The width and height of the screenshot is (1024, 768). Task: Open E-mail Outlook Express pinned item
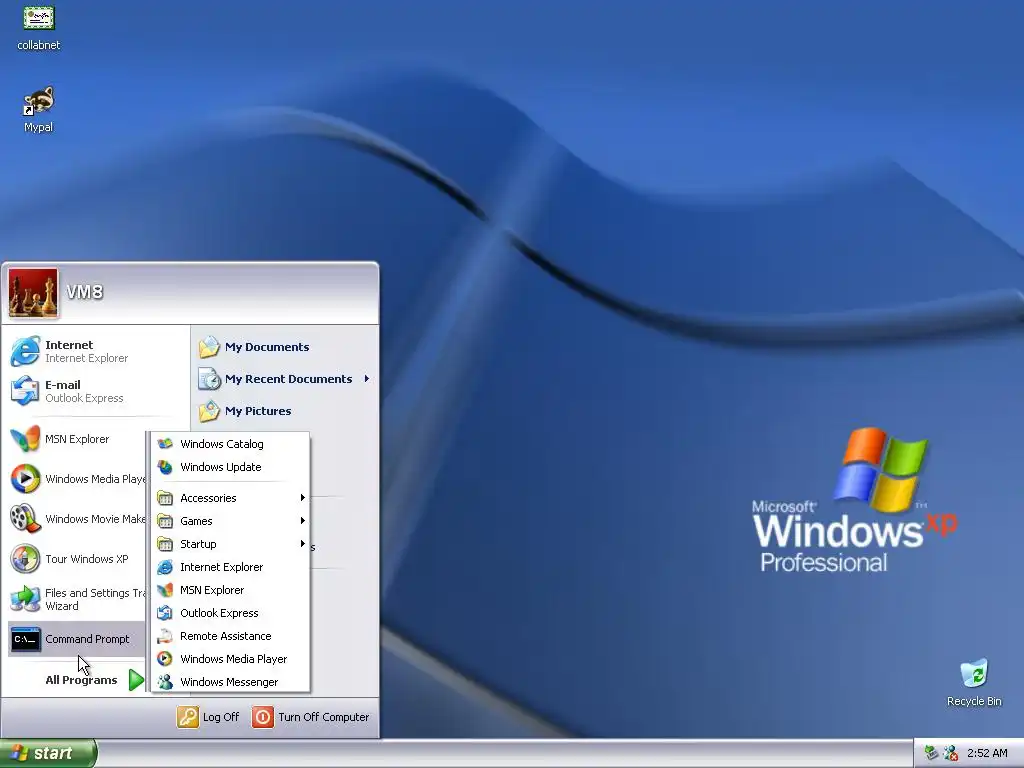tap(95, 391)
